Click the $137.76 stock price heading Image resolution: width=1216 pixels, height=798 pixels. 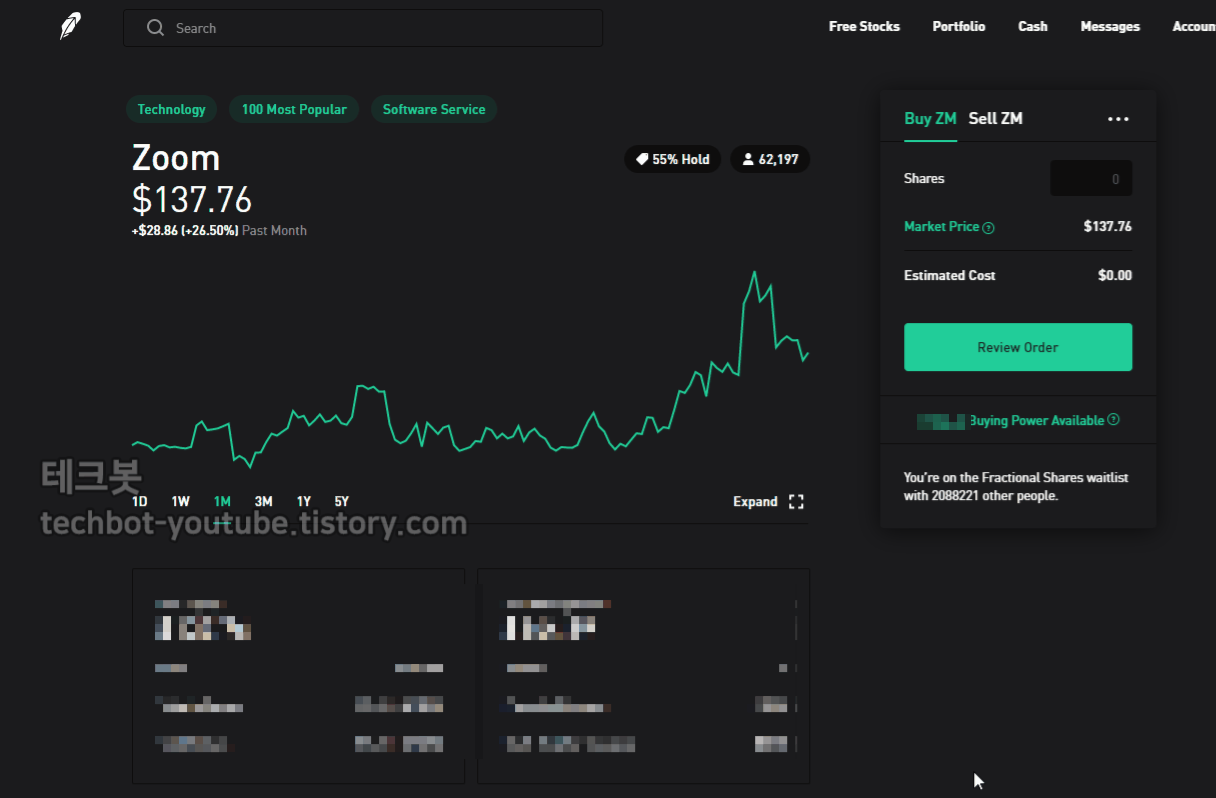click(192, 200)
